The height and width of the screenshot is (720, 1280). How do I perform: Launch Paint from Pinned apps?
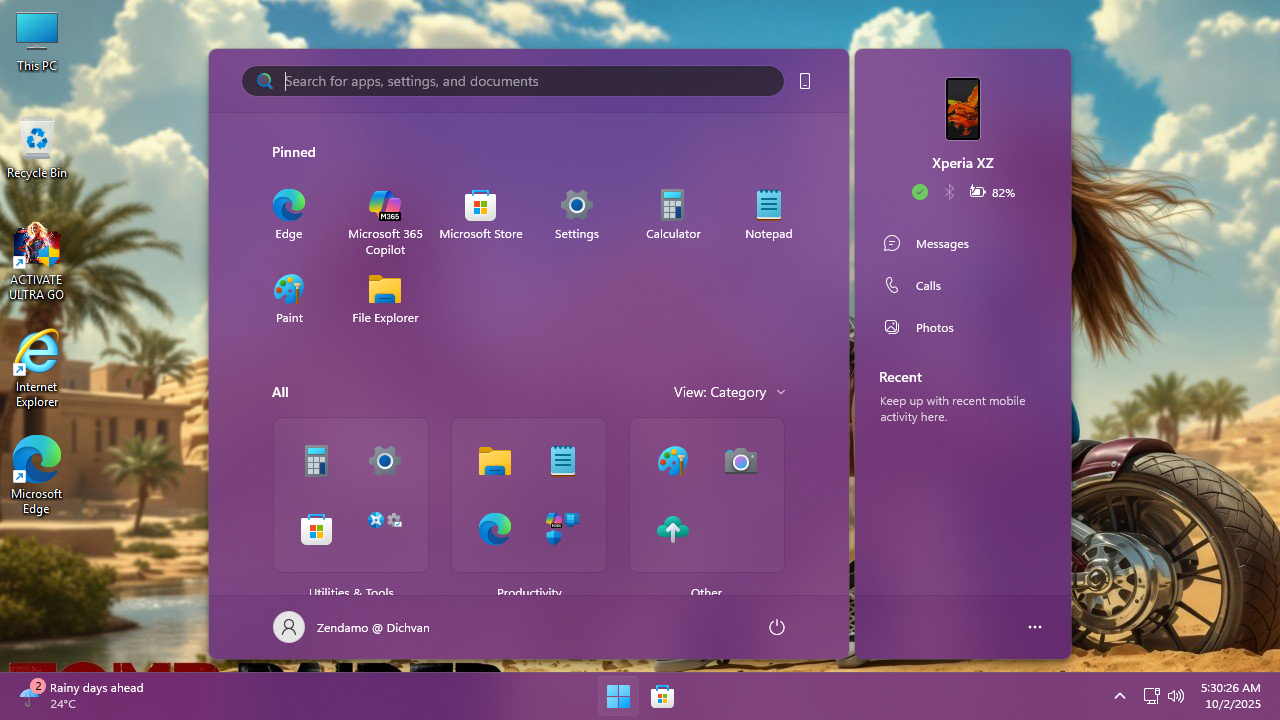pos(289,299)
